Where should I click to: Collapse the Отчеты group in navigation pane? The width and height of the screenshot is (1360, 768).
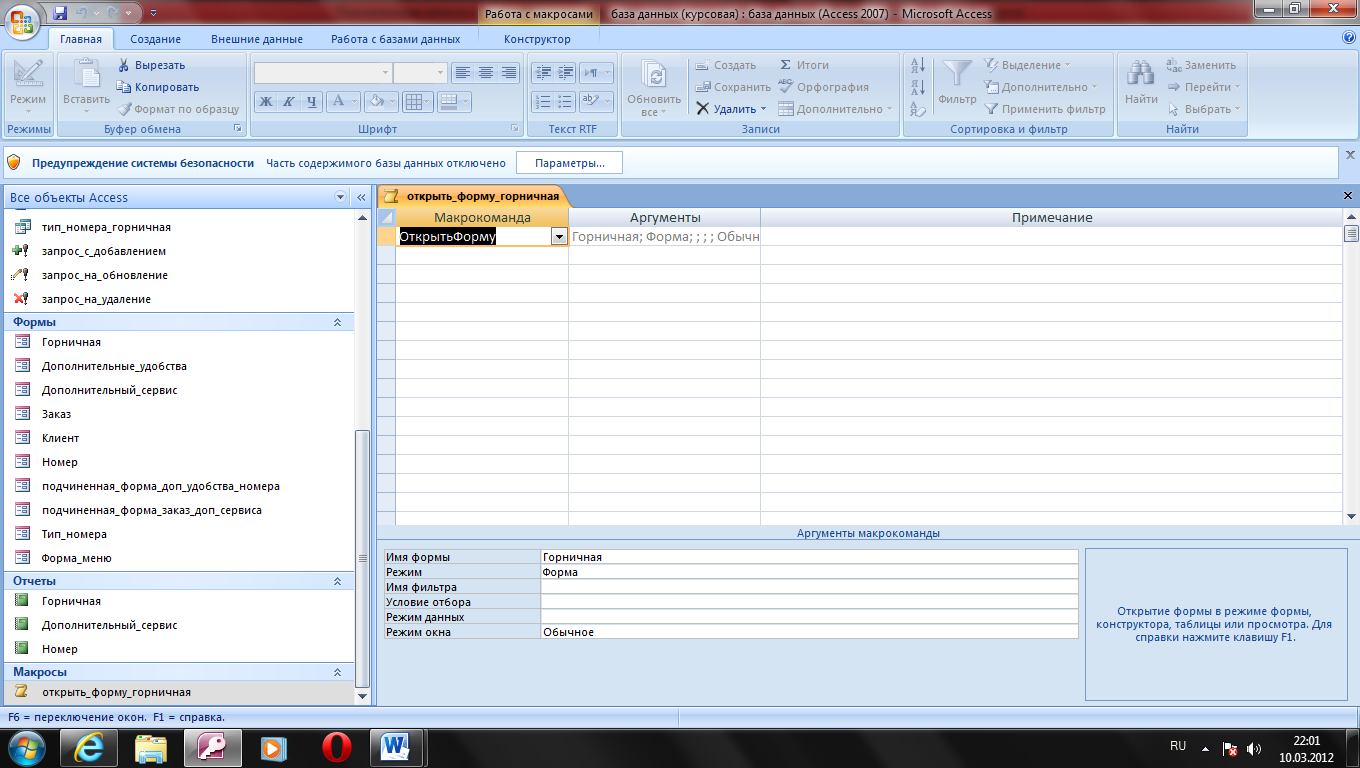coord(337,581)
